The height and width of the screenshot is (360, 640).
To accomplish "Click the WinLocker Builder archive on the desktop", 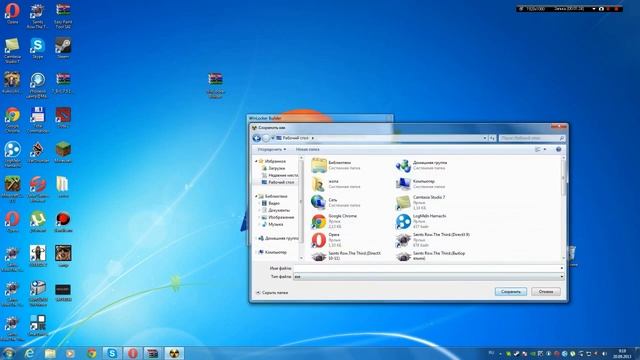I will click(x=215, y=85).
